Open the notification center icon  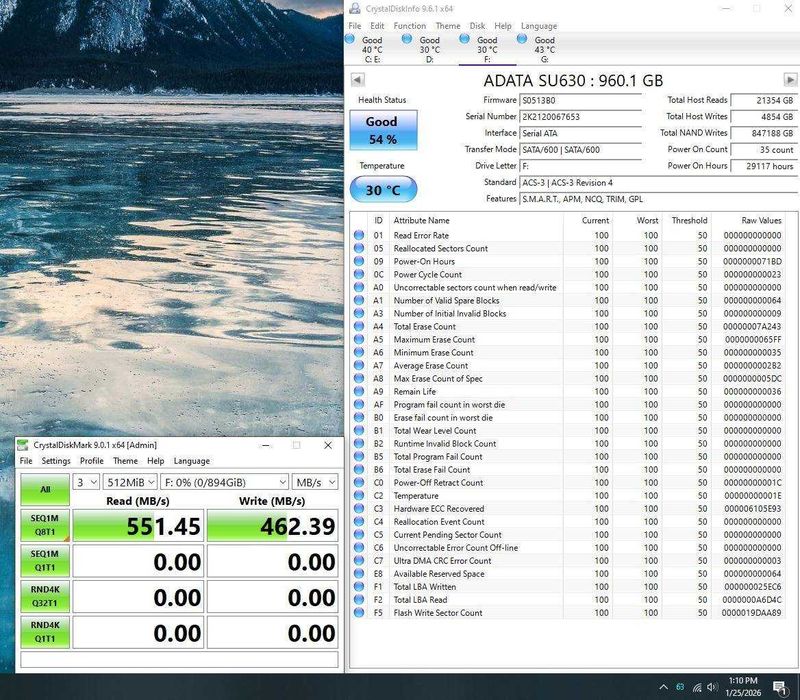coord(779,687)
